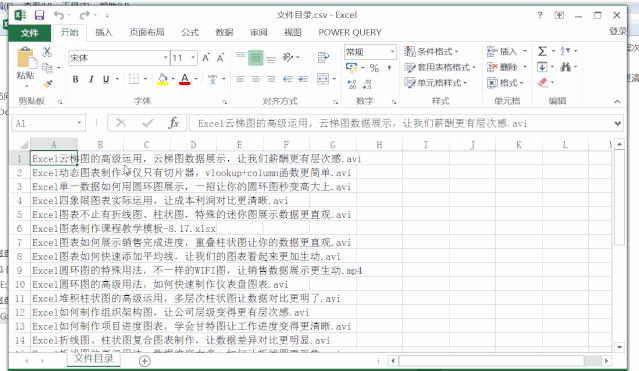The height and width of the screenshot is (371, 639).
Task: Apply yellow fill color bucket
Action: tap(162, 79)
